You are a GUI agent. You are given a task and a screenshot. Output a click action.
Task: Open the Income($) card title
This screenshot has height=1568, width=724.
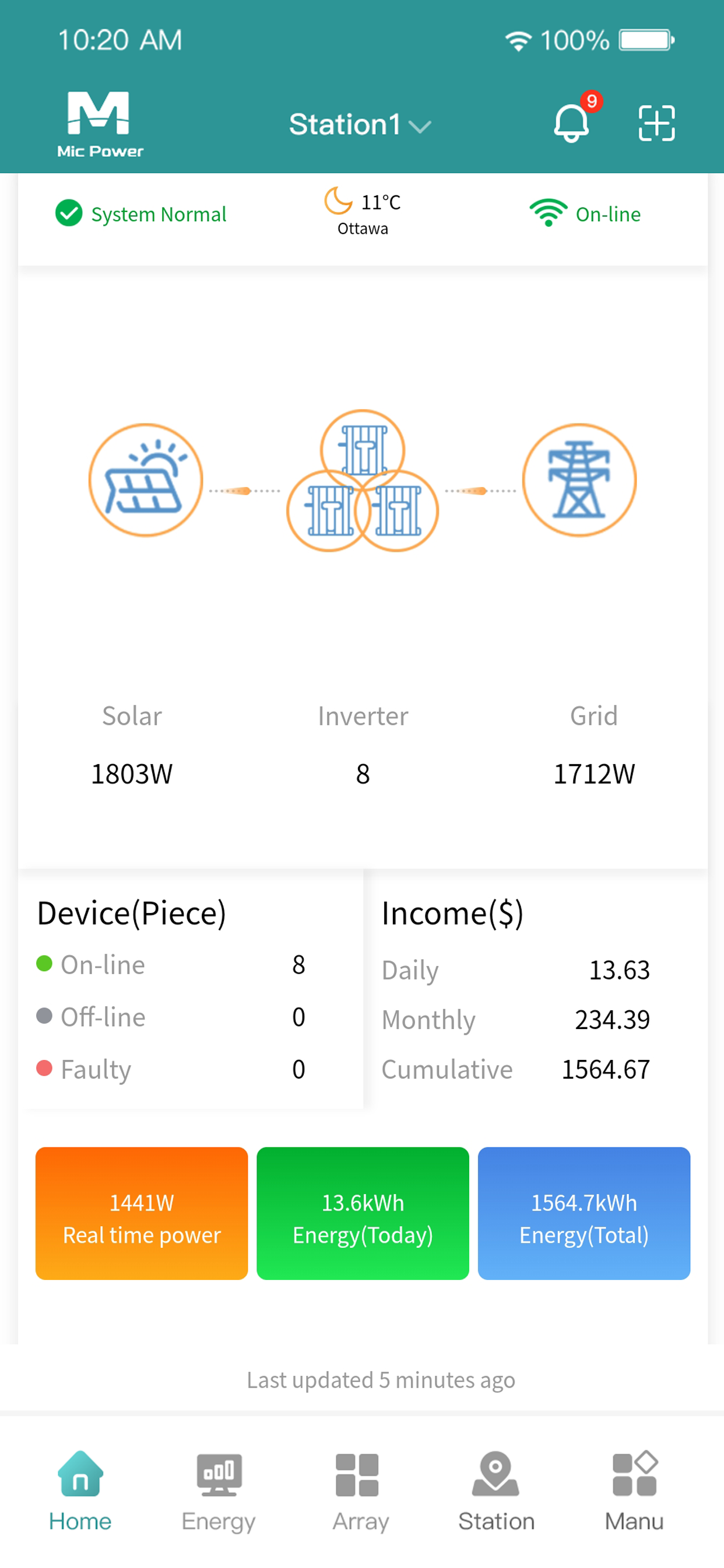[453, 914]
